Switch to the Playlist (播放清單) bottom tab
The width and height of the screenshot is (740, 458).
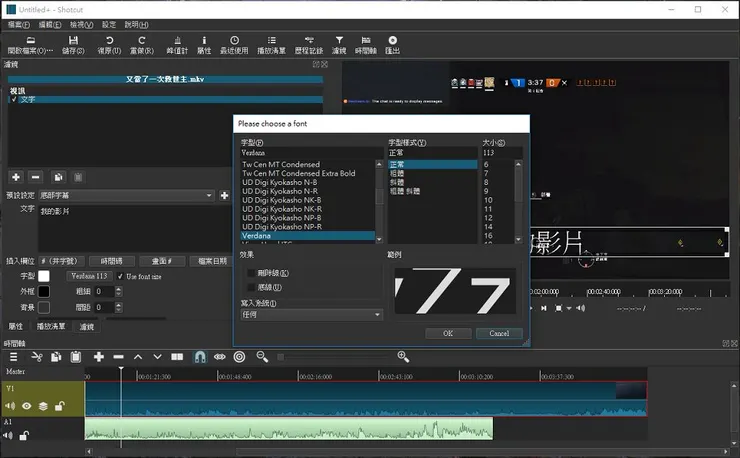51,327
